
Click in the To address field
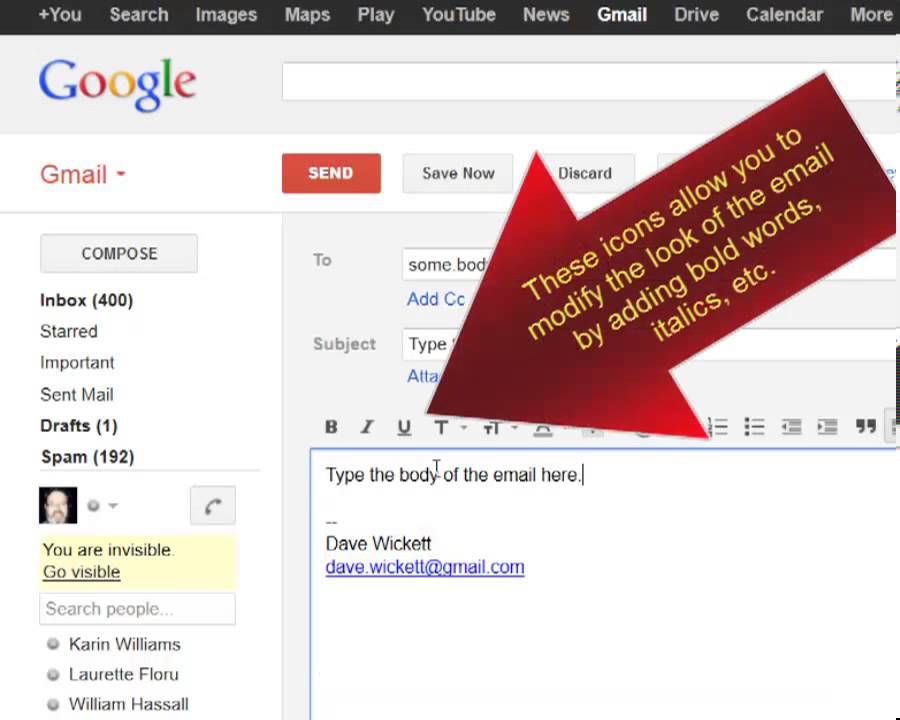click(x=649, y=264)
